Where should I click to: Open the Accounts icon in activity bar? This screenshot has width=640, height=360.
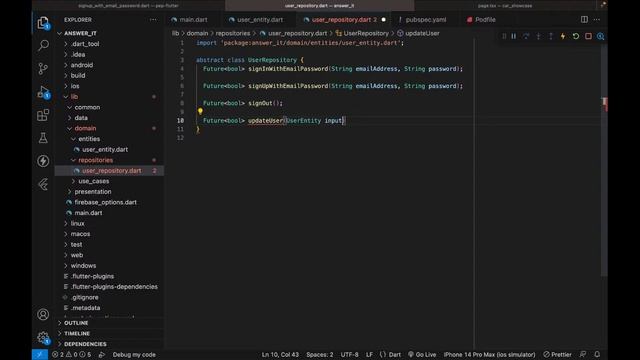(43, 314)
